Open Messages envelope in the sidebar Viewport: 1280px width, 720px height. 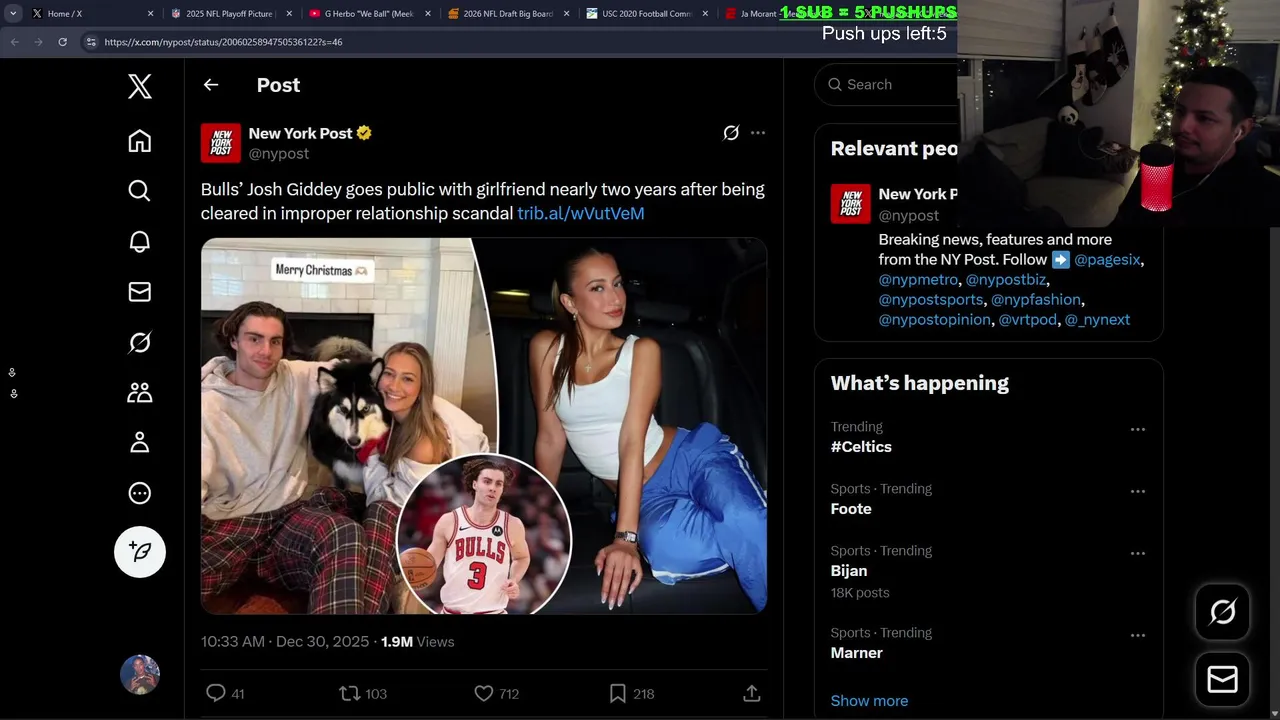(x=140, y=291)
